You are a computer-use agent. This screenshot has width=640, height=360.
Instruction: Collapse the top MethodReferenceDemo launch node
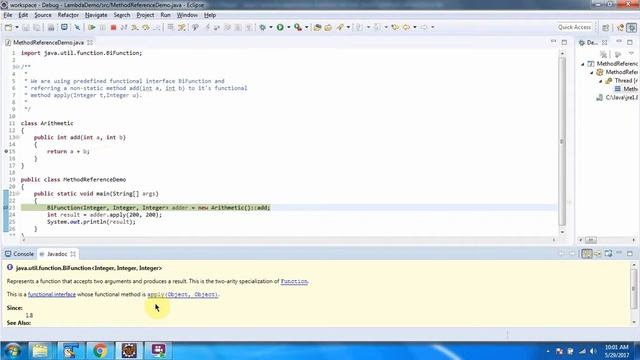[583, 64]
